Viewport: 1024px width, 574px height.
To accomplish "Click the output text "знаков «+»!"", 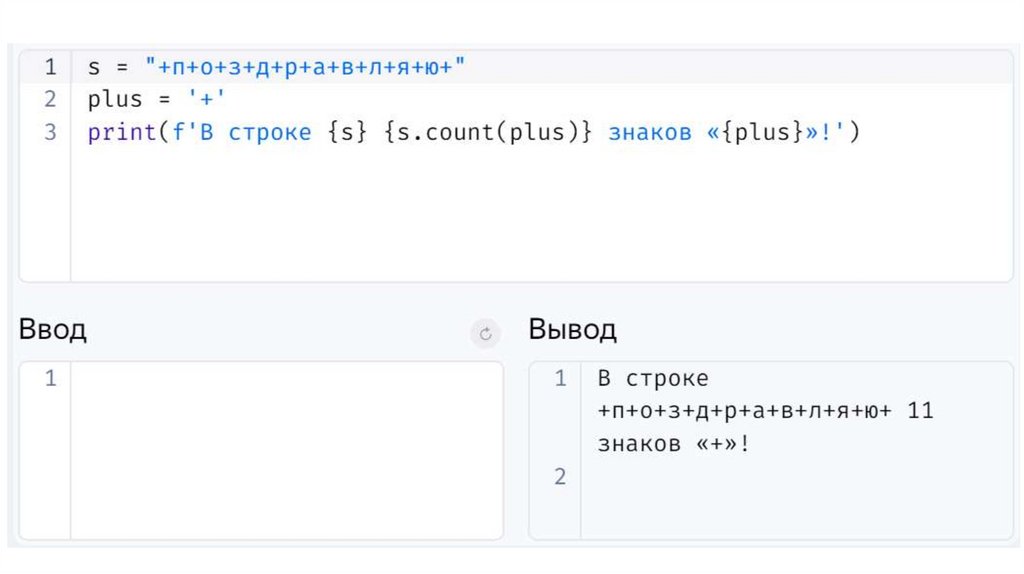I will coord(674,443).
